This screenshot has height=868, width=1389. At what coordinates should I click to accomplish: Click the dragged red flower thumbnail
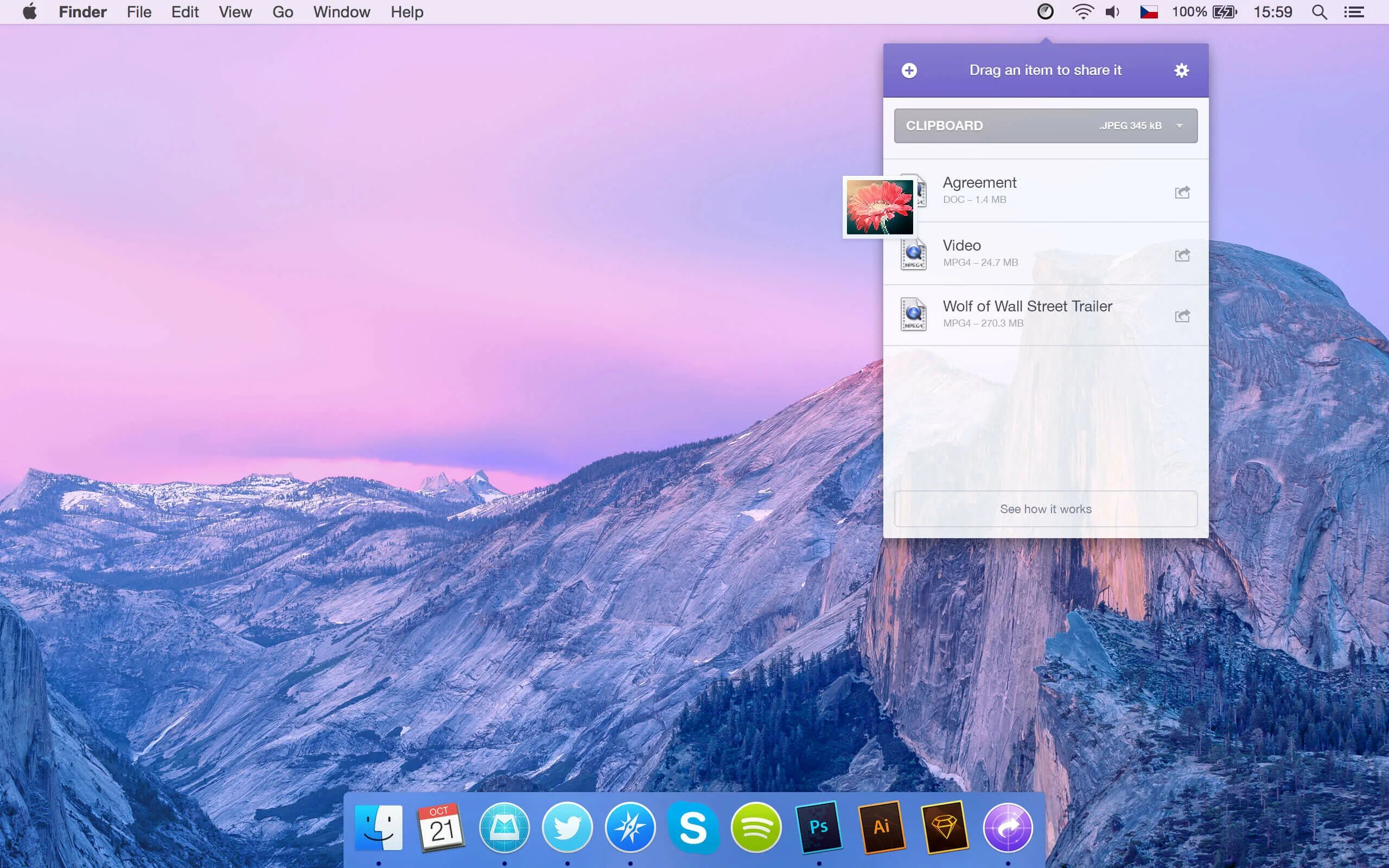click(x=880, y=207)
